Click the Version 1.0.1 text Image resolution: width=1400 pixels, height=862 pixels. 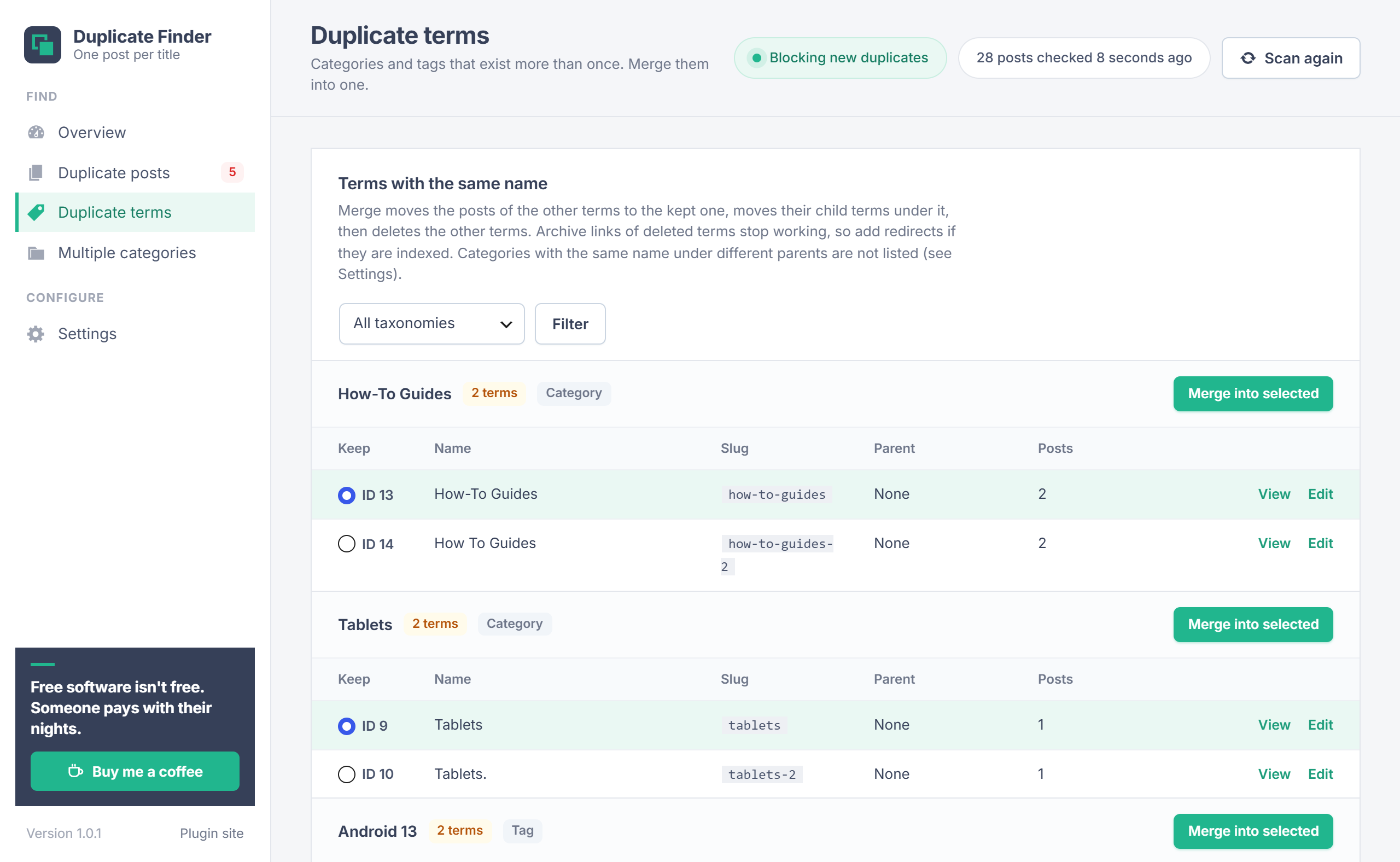pyautogui.click(x=64, y=833)
